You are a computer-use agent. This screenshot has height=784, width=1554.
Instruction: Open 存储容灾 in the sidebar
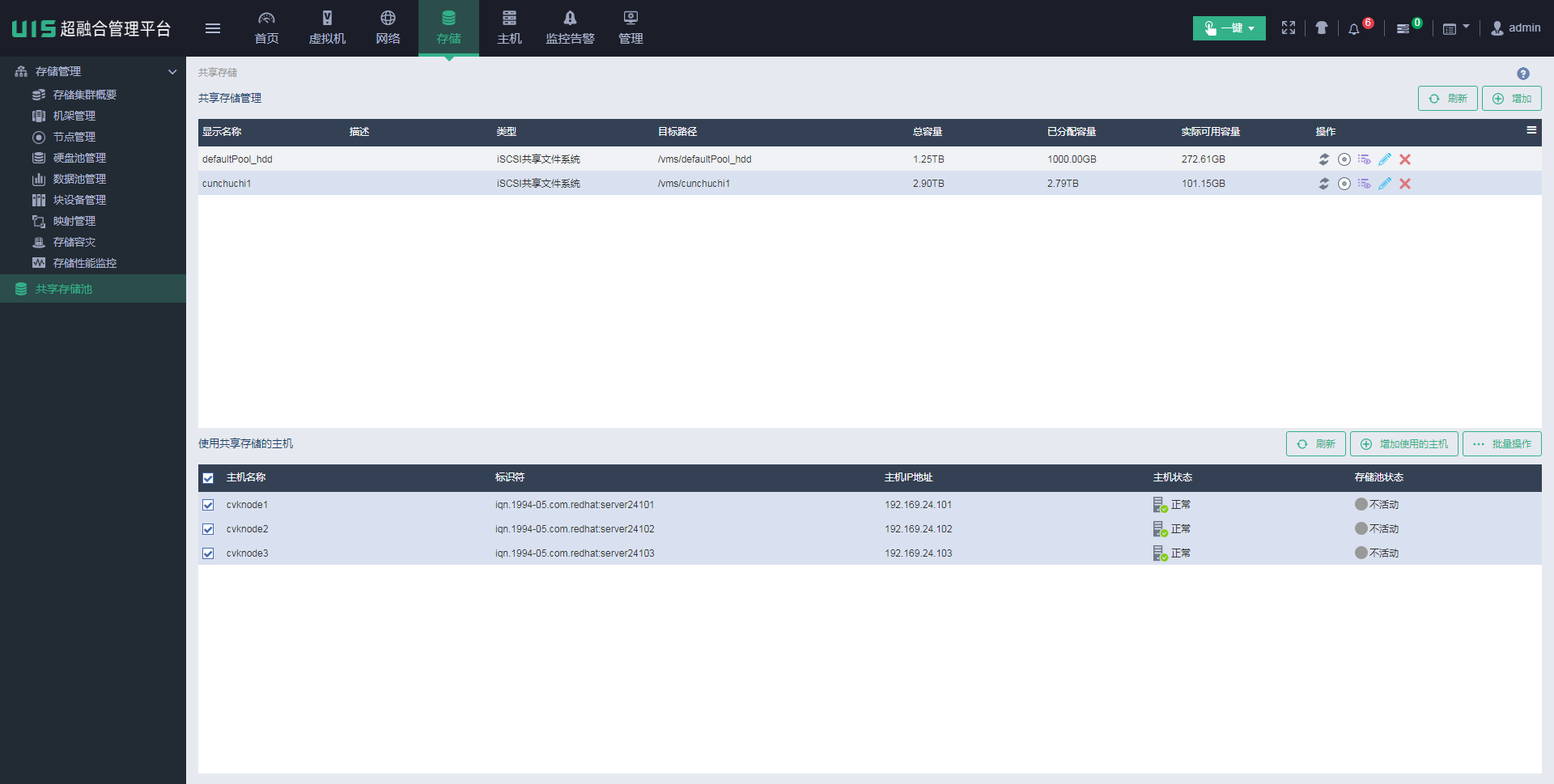74,242
